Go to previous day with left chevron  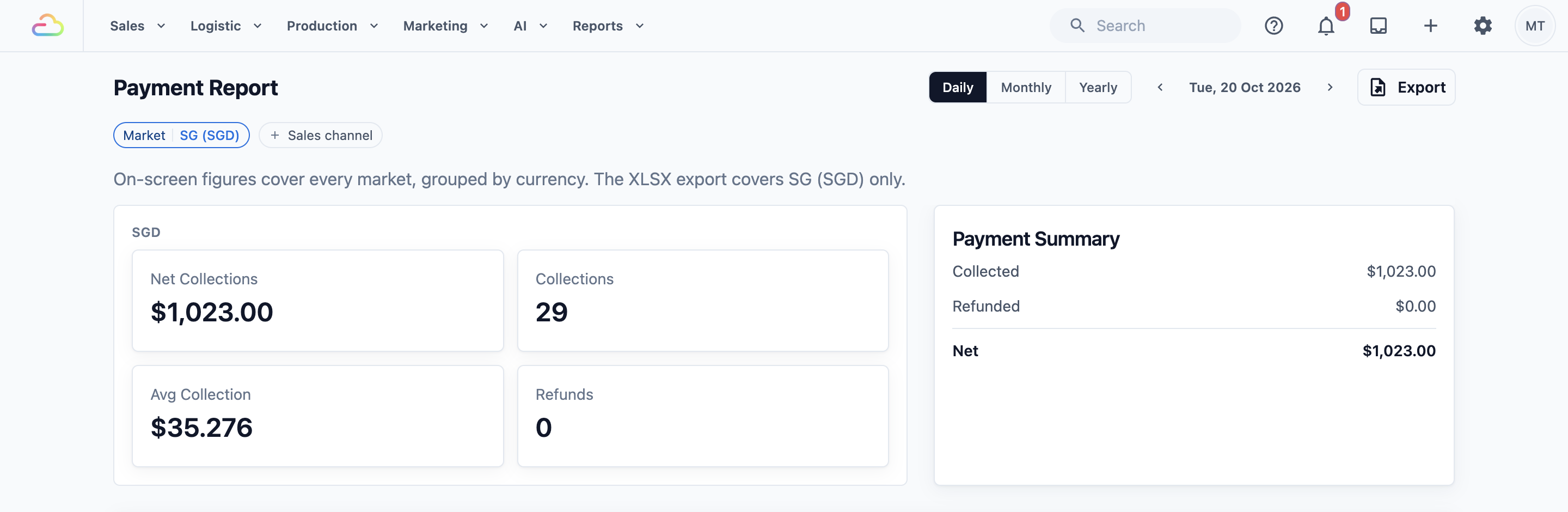click(1160, 87)
